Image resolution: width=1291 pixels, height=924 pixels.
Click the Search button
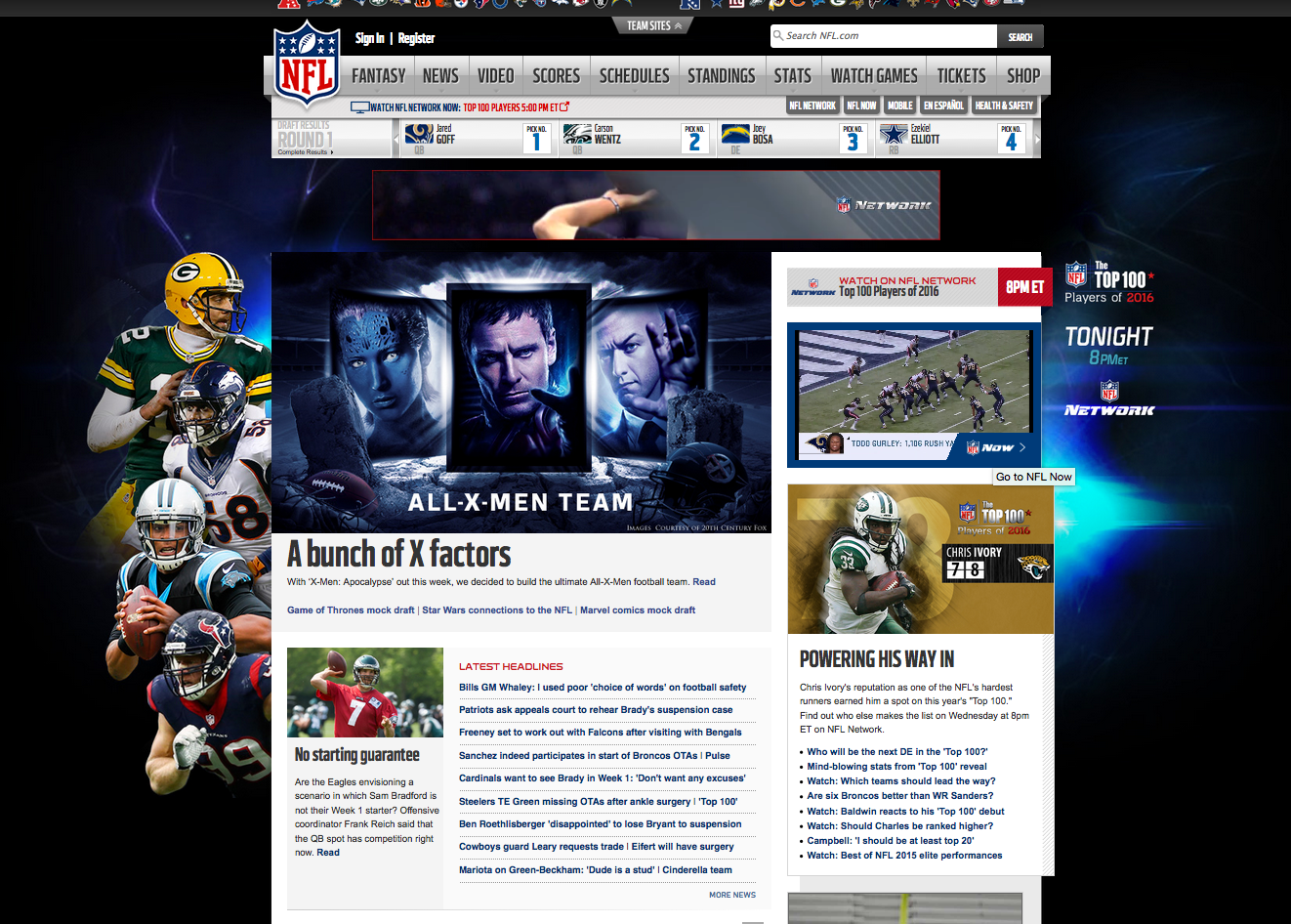(1020, 37)
